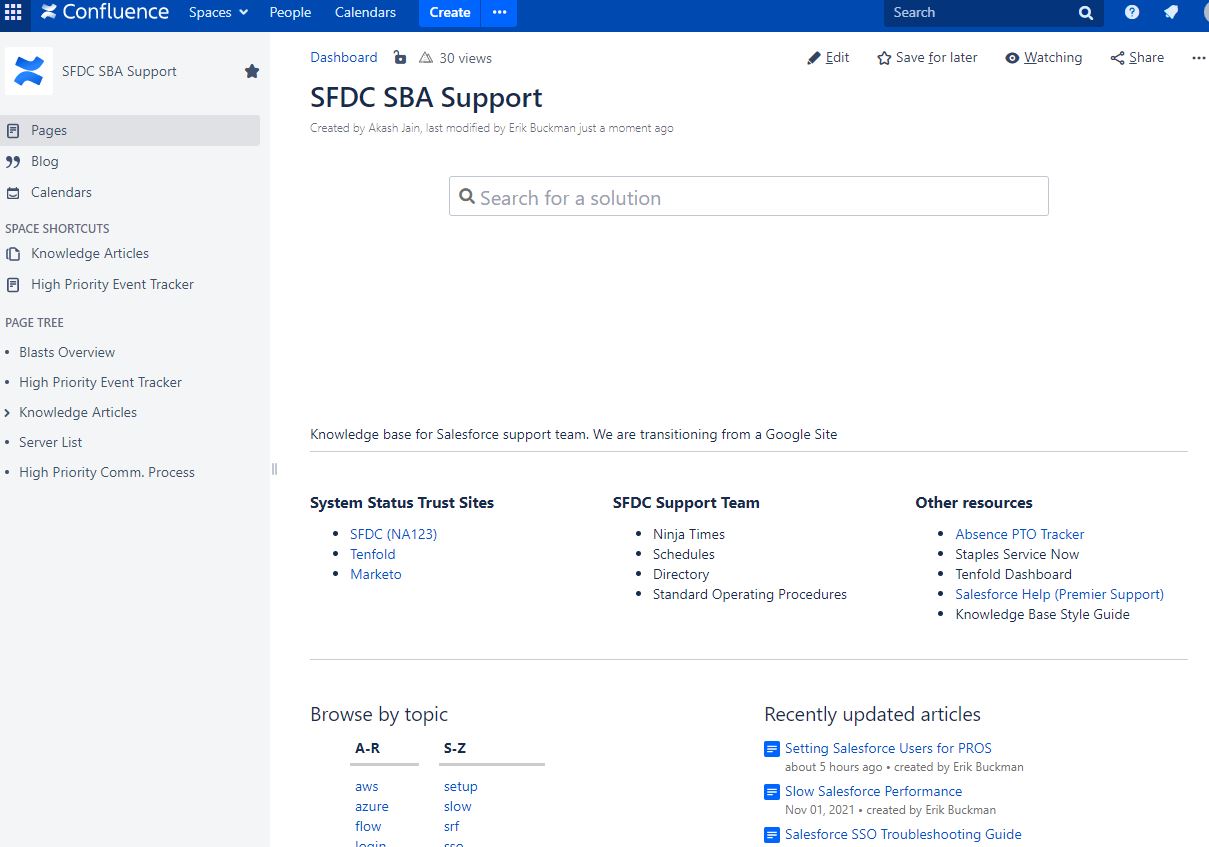
Task: Expand Knowledge Articles in page tree
Action: pyautogui.click(x=8, y=413)
